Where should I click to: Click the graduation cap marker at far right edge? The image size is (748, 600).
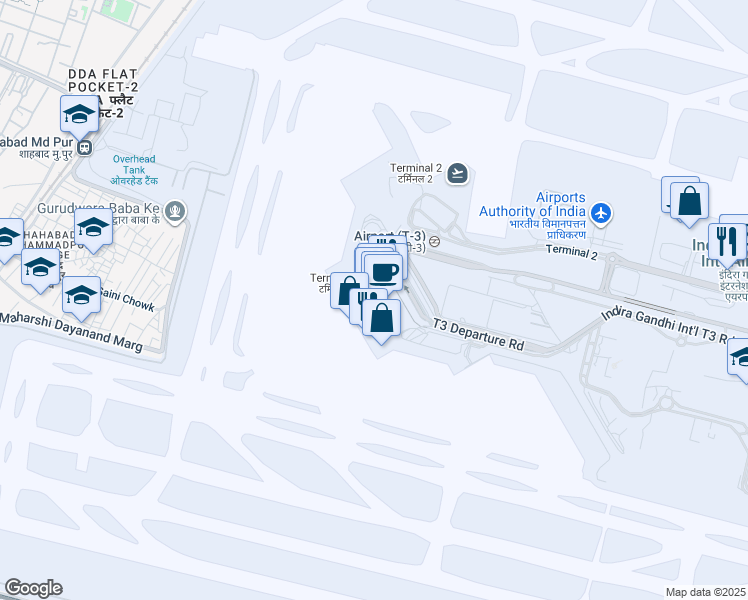click(x=739, y=358)
